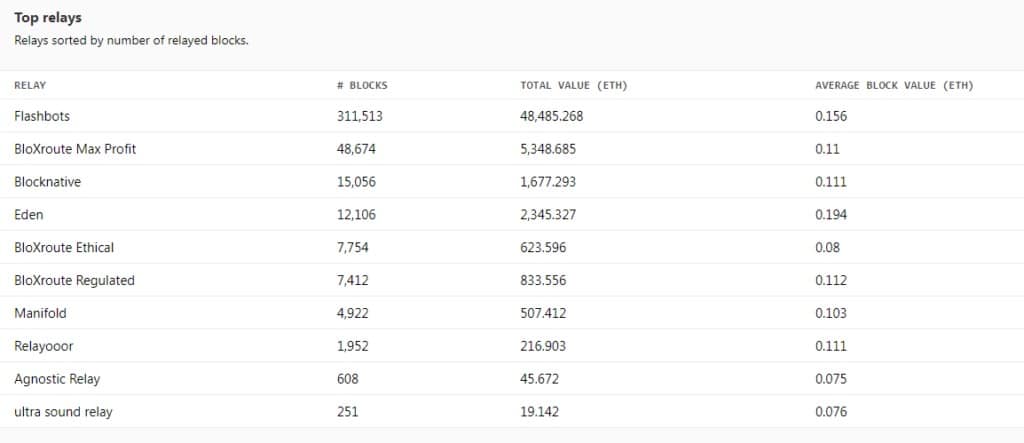Select the AVERAGE BLOCK VALUE (ETH) header
Viewport: 1024px width, 443px height.
tap(894, 86)
